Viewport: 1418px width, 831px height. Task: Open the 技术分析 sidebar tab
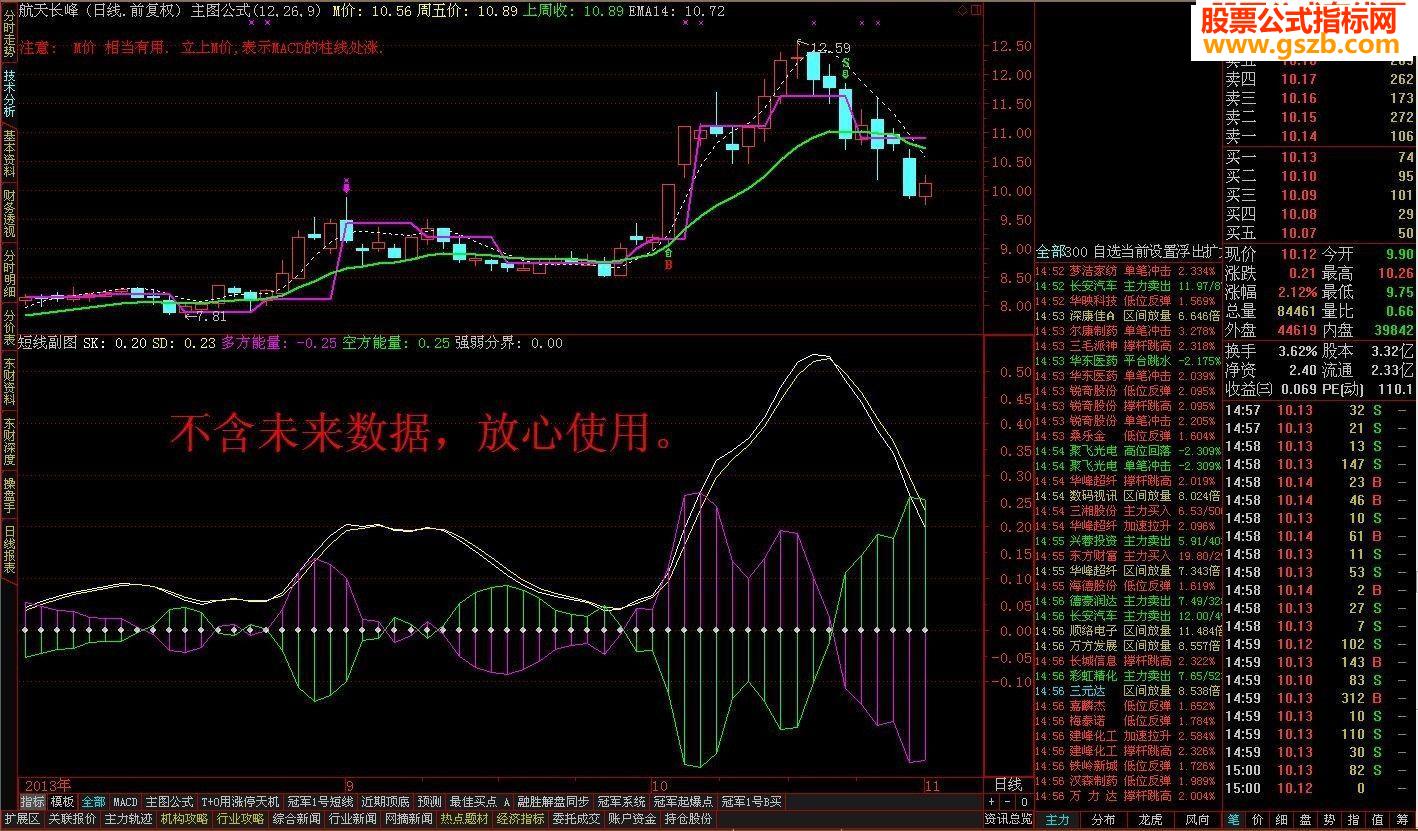[9, 94]
